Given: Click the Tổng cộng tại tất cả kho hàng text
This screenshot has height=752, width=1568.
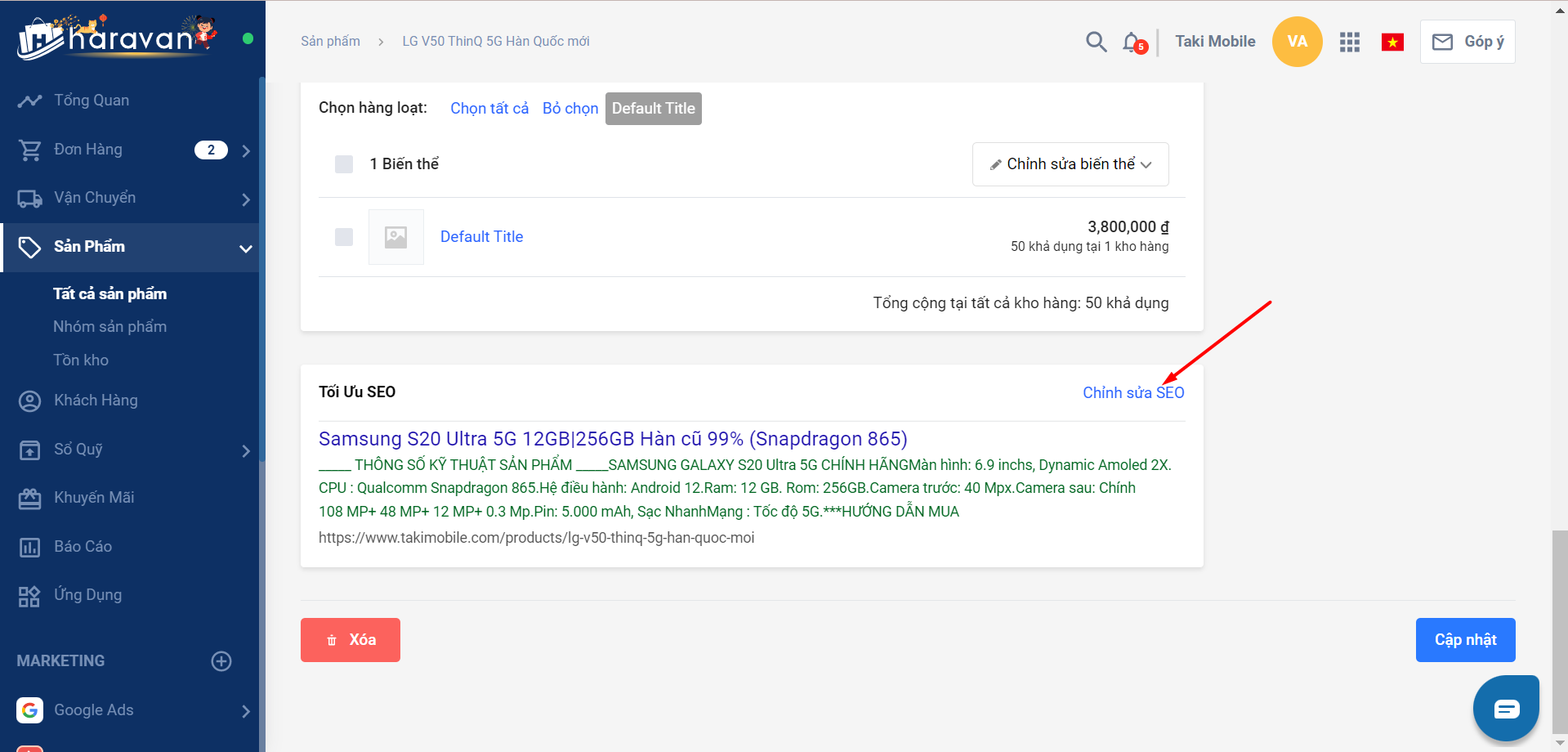Looking at the screenshot, I should 1021,303.
